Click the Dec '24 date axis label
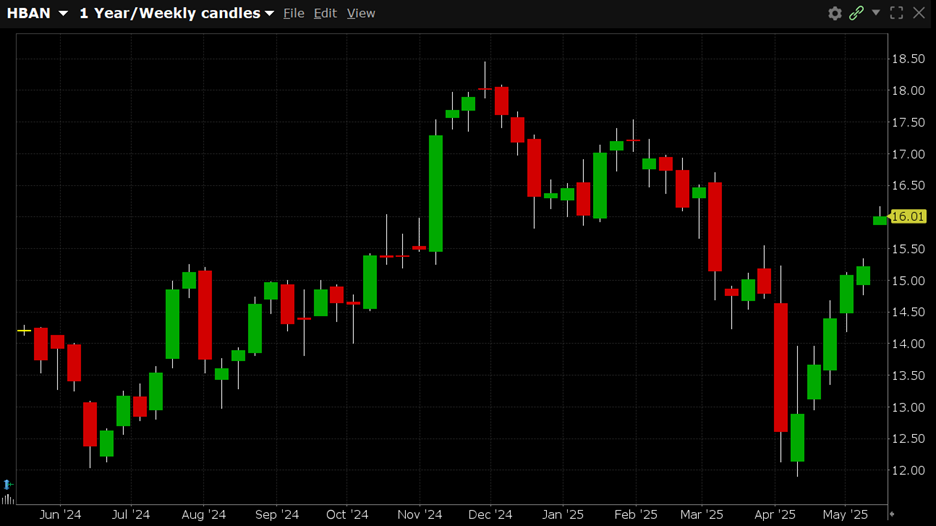936x526 pixels. 490,514
